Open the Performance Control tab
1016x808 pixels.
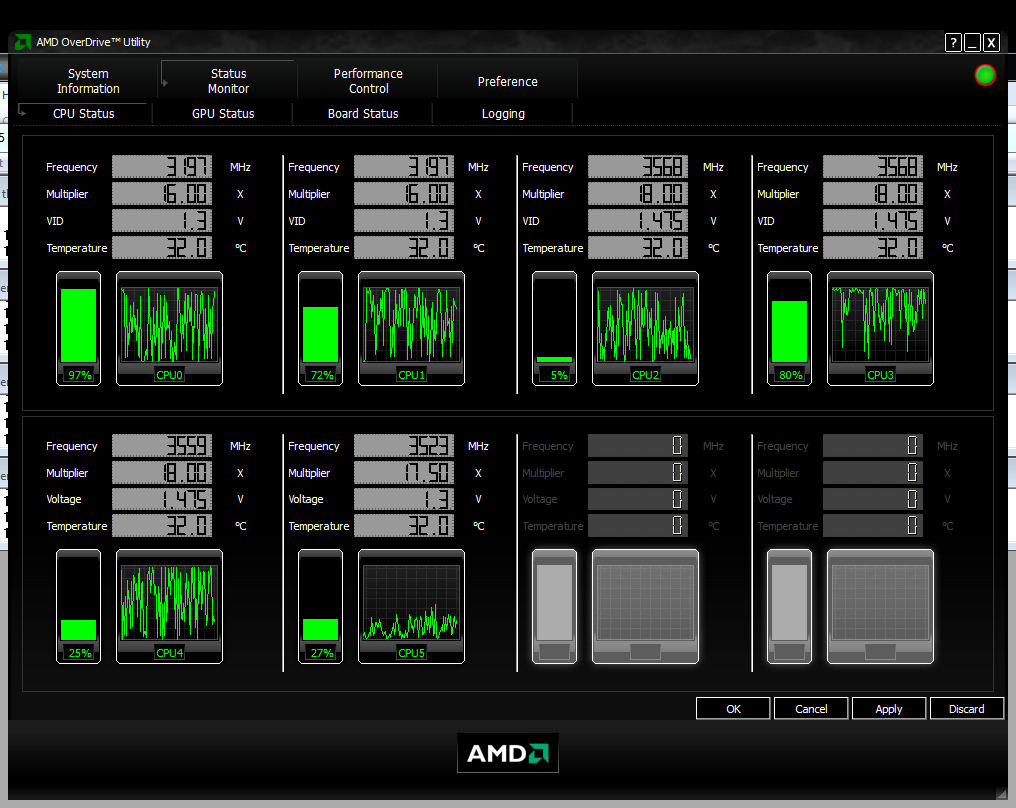pyautogui.click(x=368, y=81)
